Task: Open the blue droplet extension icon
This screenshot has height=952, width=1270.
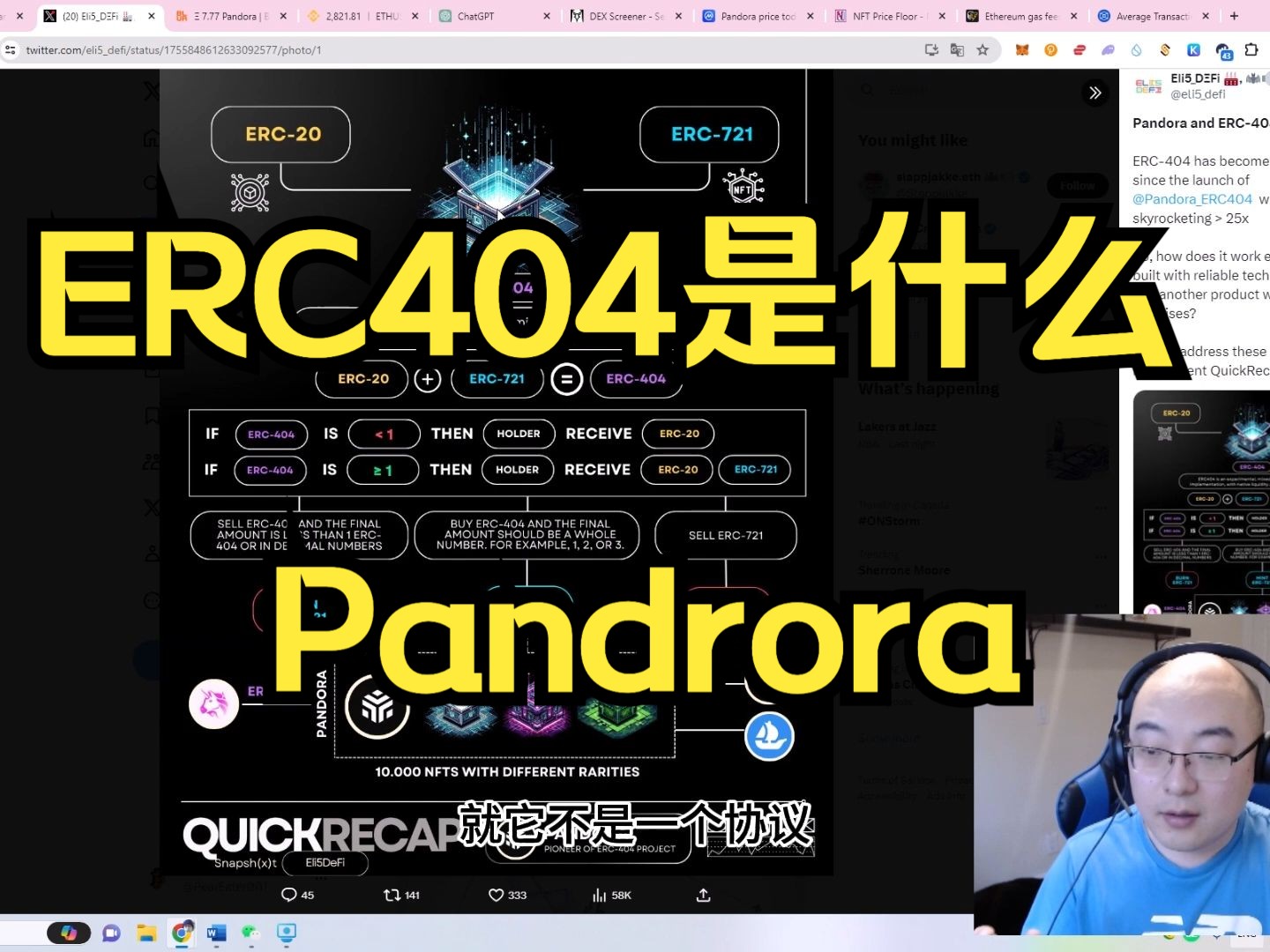Action: [x=1137, y=50]
